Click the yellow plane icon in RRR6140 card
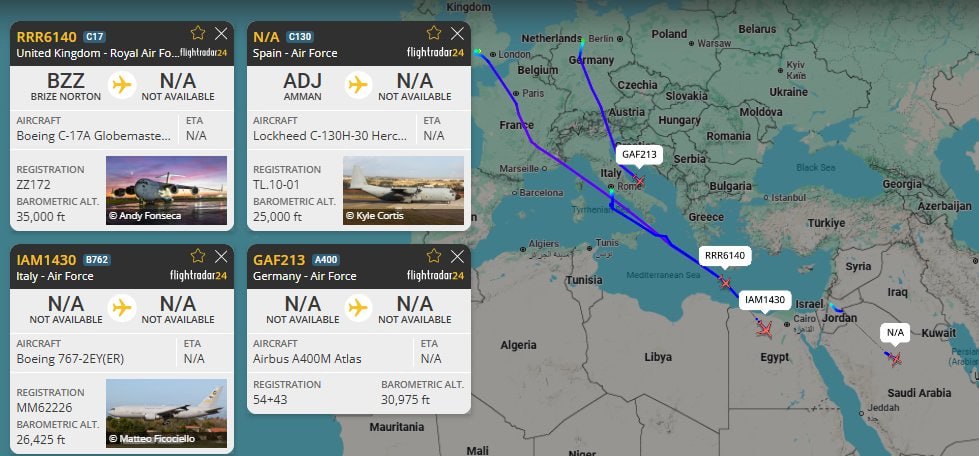979x456 pixels. tap(123, 85)
